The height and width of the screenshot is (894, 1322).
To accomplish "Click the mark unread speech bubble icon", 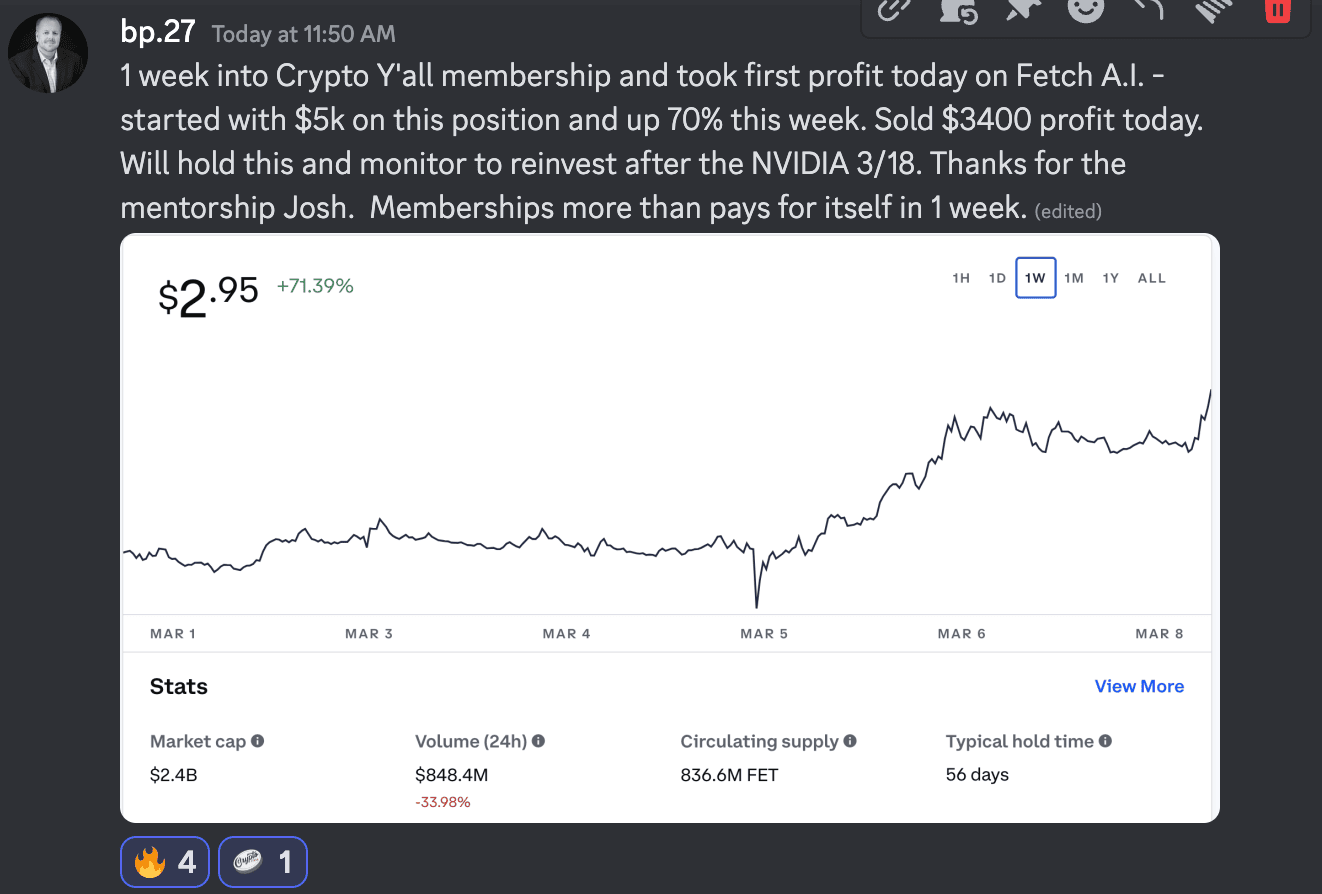I will click(958, 10).
